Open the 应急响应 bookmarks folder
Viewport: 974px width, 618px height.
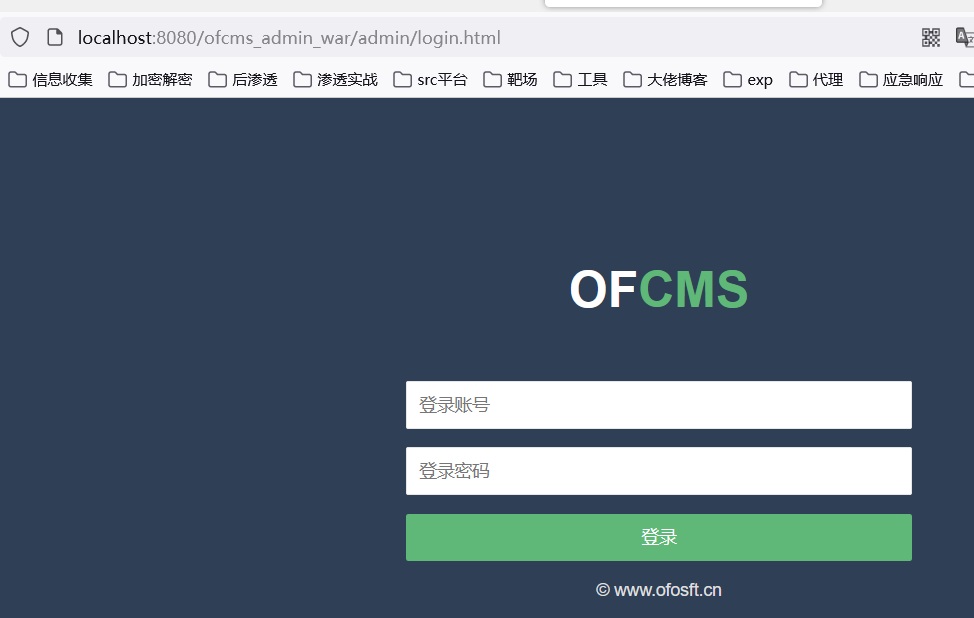tap(901, 80)
